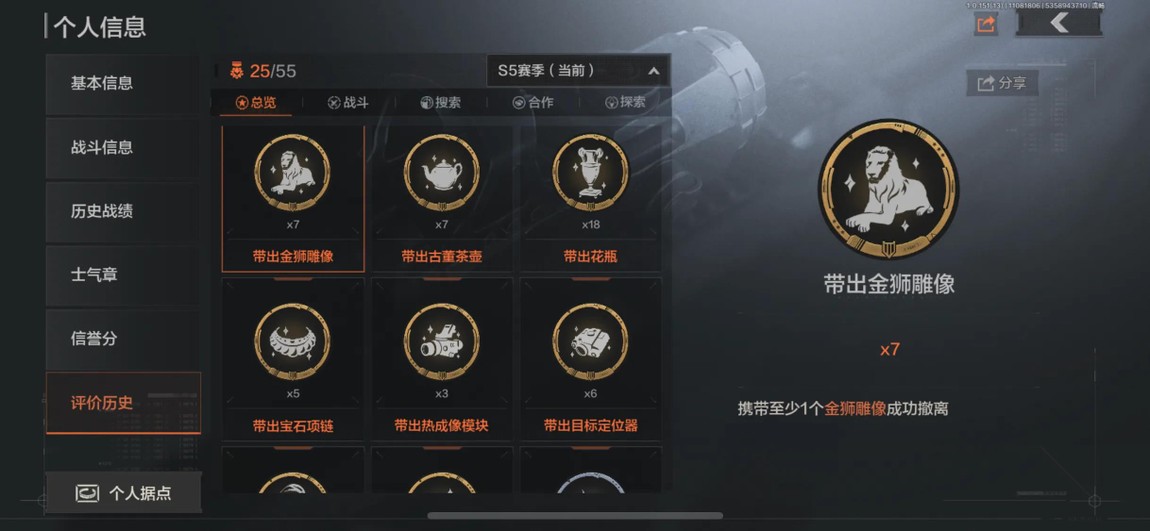Screen dimensions: 1150x531
Task: Switch to the 探索 tab
Action: (625, 103)
